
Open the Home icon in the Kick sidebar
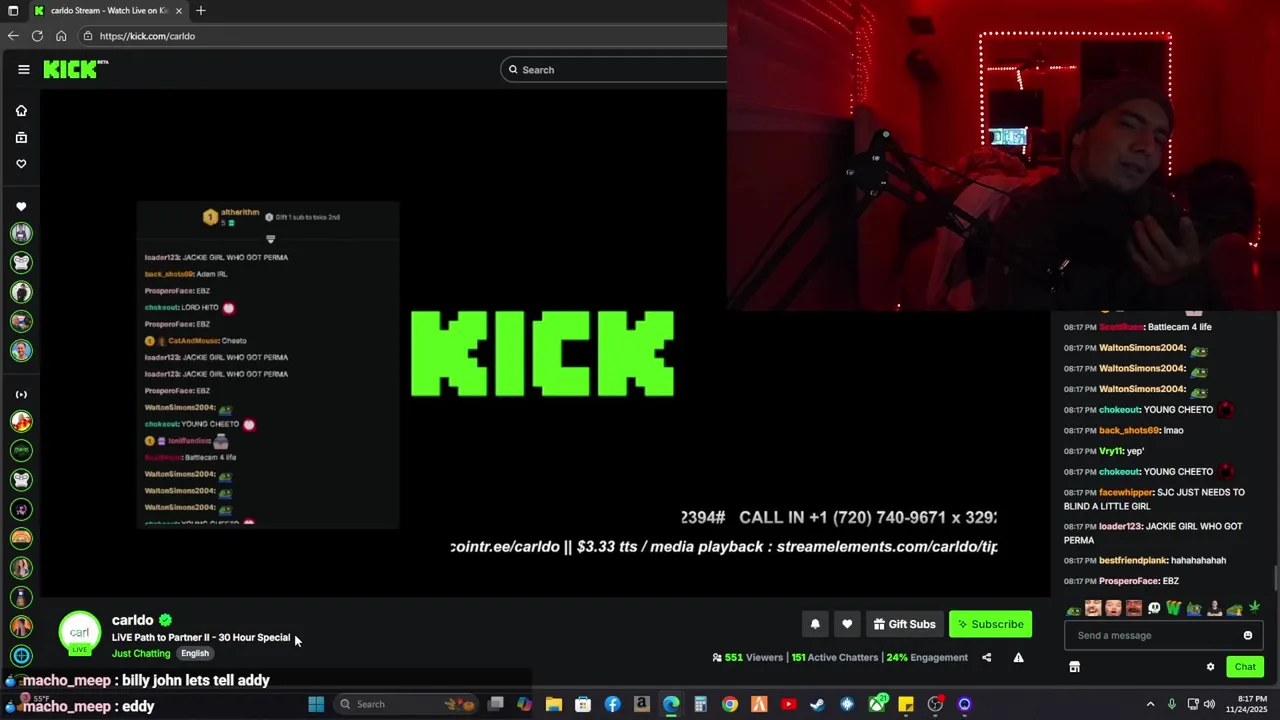pyautogui.click(x=21, y=111)
